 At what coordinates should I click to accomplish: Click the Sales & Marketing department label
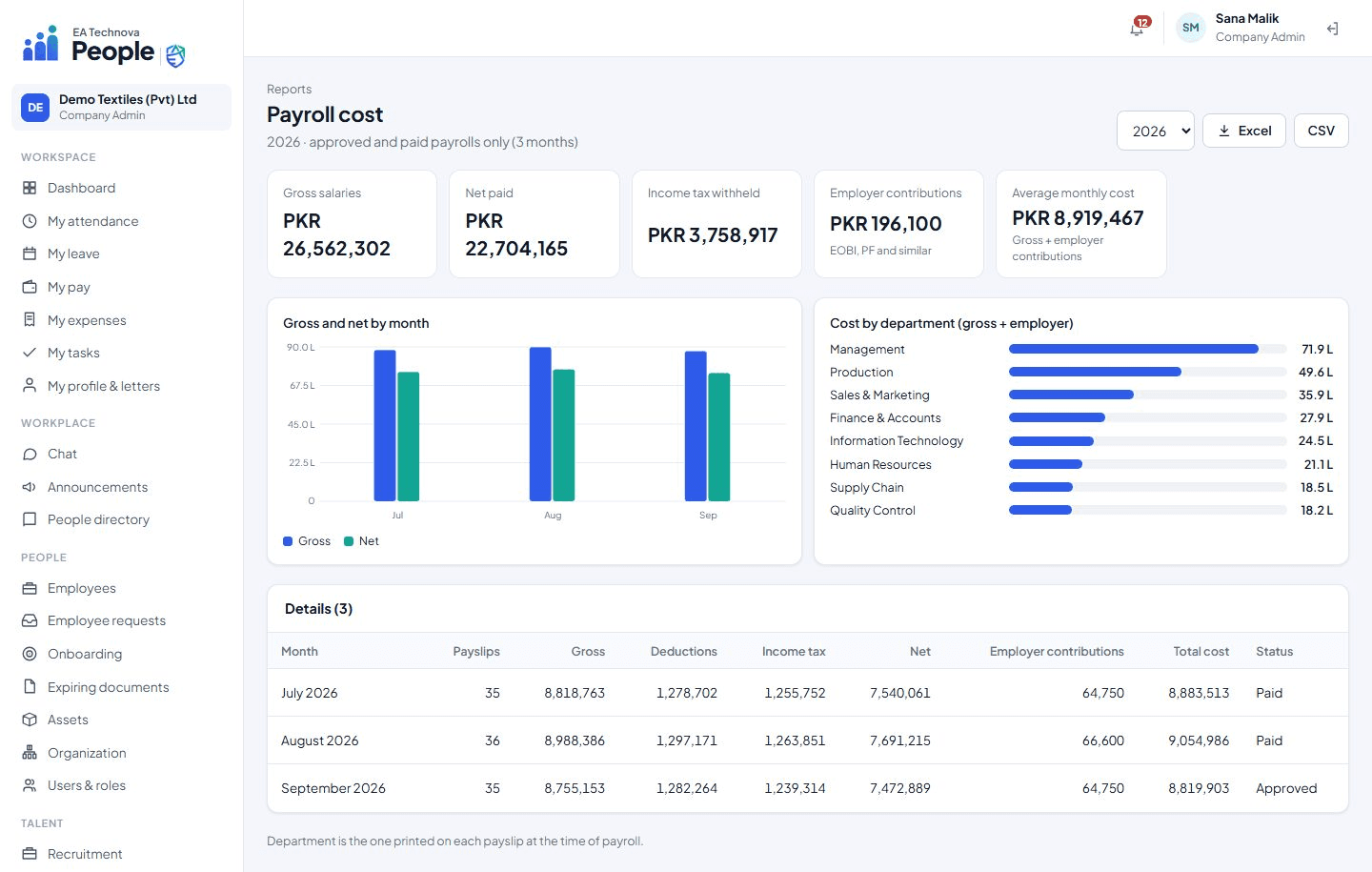pyautogui.click(x=879, y=395)
